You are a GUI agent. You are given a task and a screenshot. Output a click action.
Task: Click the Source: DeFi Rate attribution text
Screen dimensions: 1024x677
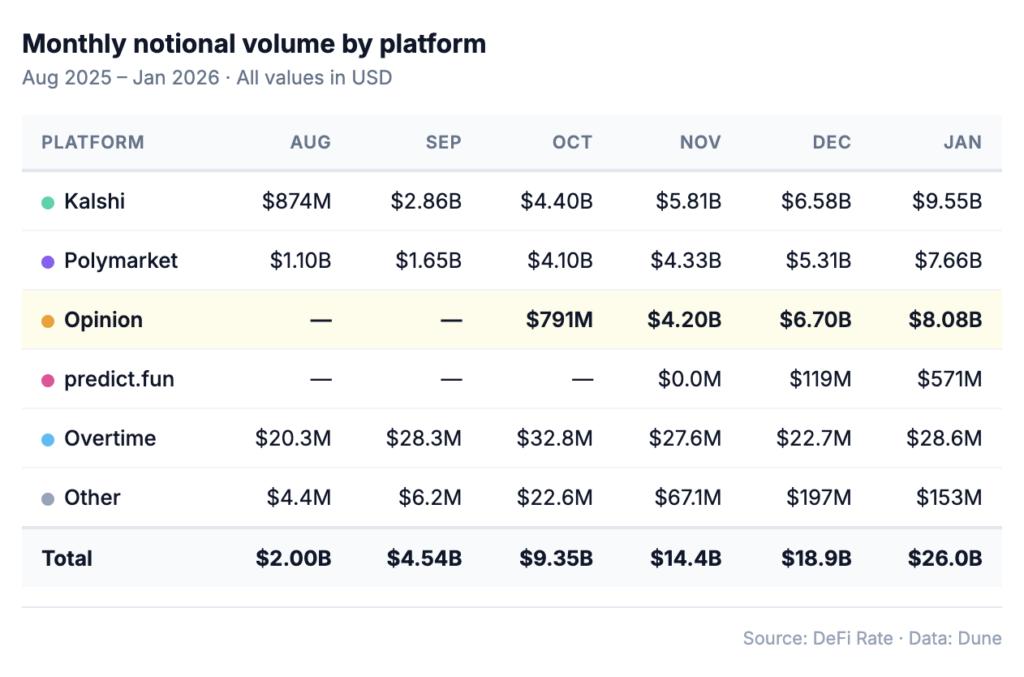[x=818, y=638]
